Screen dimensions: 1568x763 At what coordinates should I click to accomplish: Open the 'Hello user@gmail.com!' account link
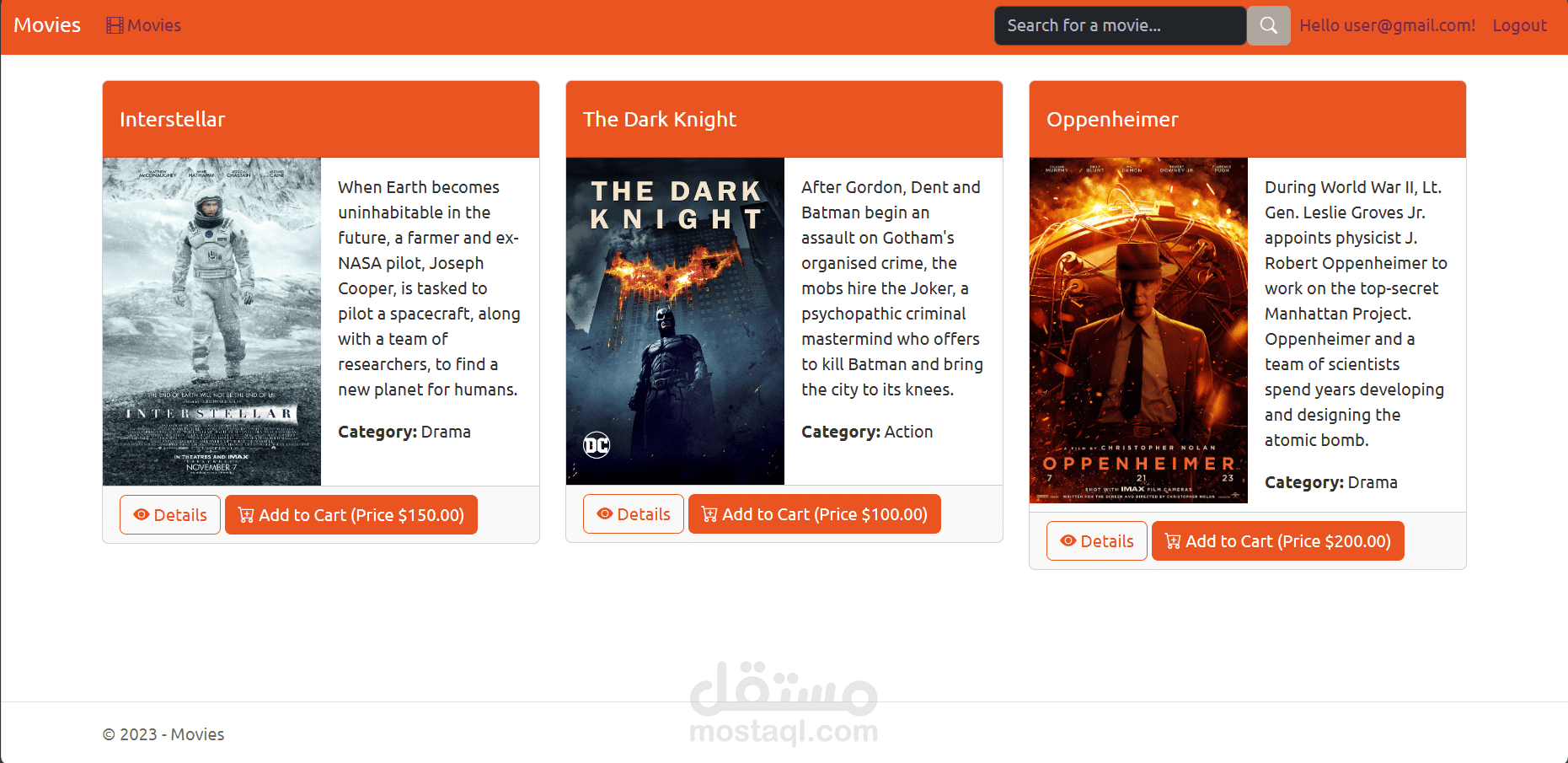1387,25
